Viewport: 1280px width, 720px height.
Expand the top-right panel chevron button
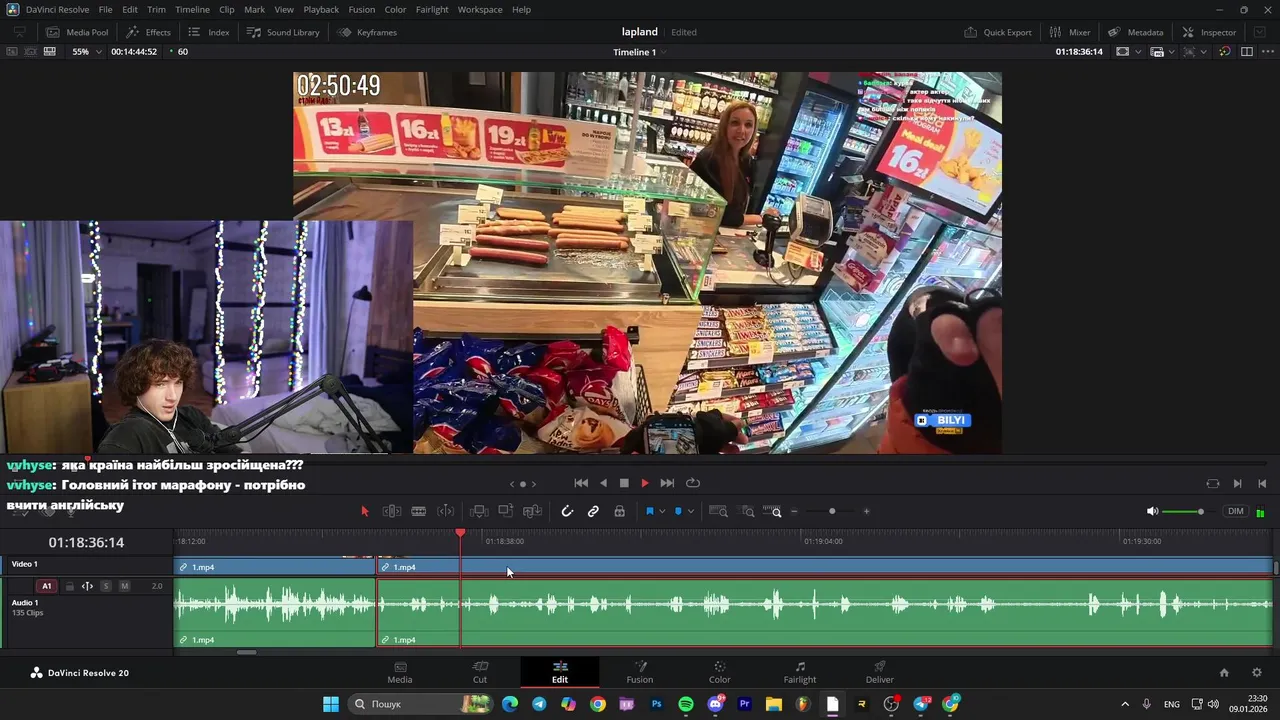point(1259,32)
